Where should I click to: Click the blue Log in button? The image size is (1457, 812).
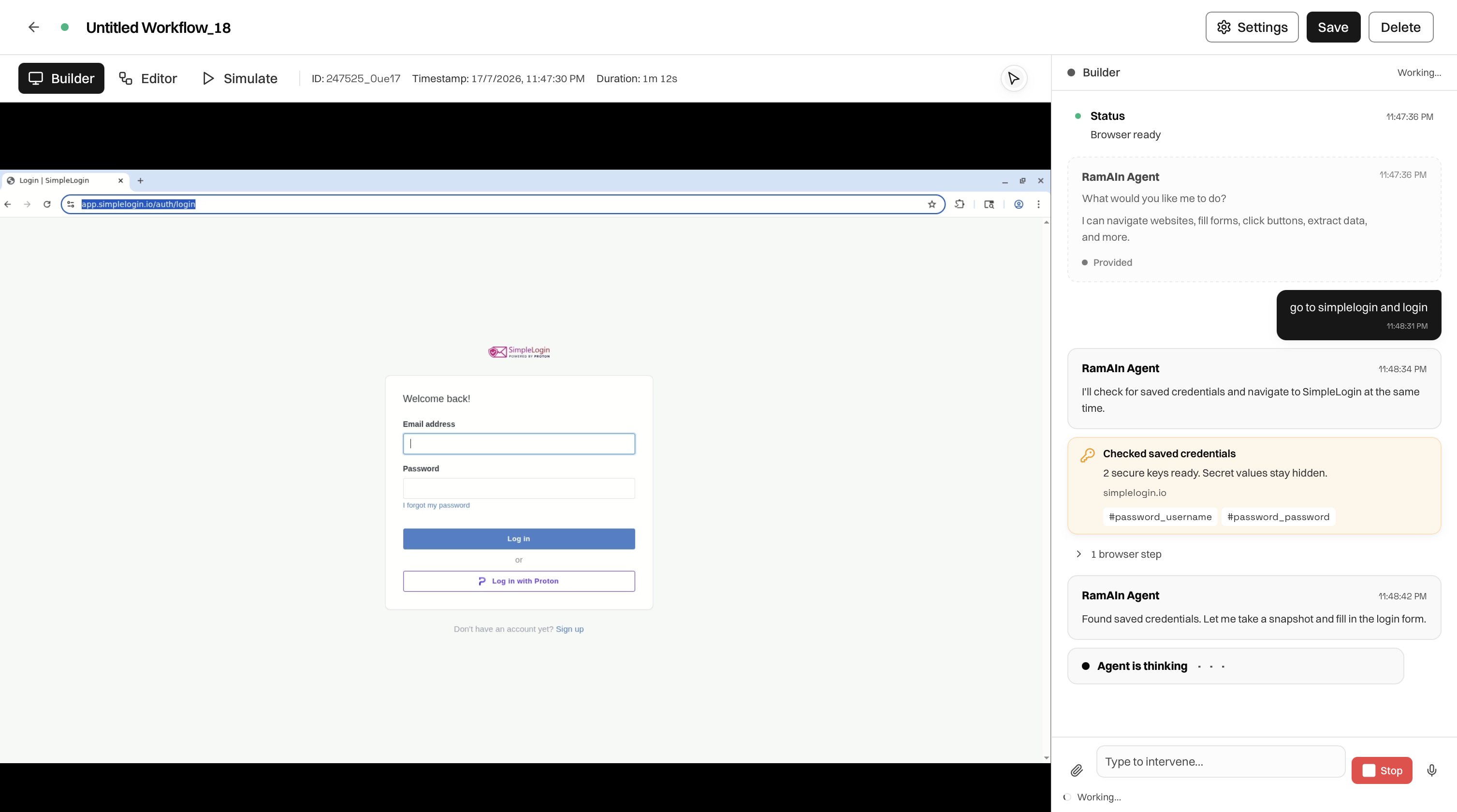point(519,539)
